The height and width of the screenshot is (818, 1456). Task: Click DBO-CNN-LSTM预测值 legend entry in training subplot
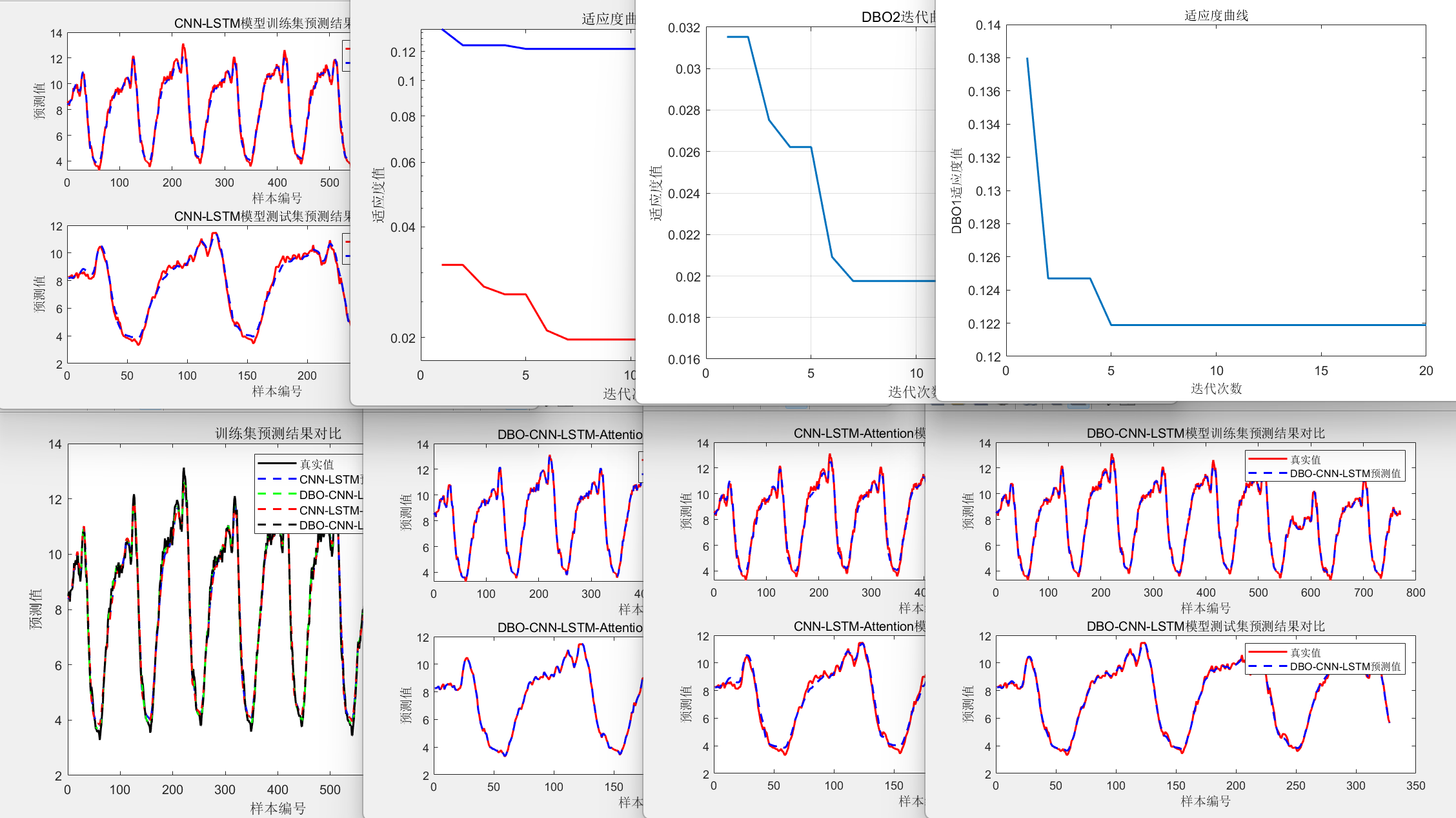coord(1344,473)
